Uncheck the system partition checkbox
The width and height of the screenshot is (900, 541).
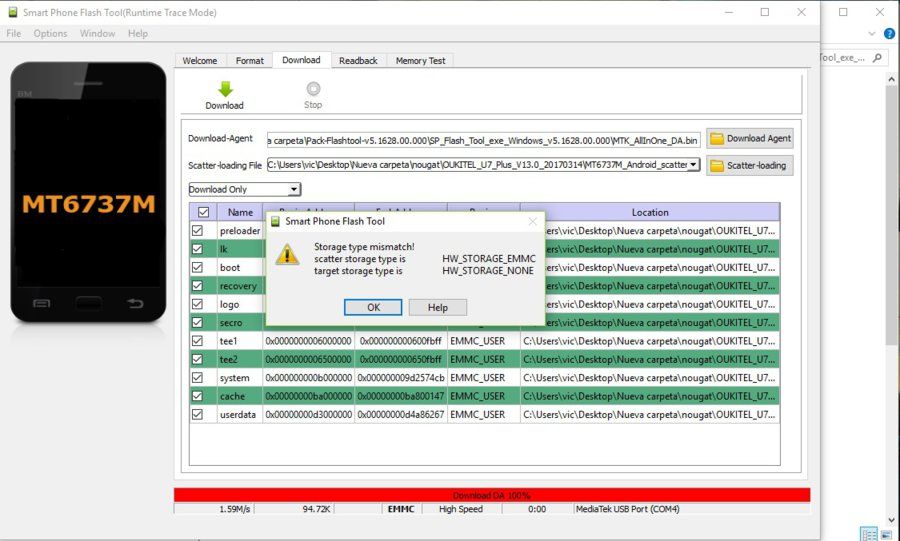(197, 377)
